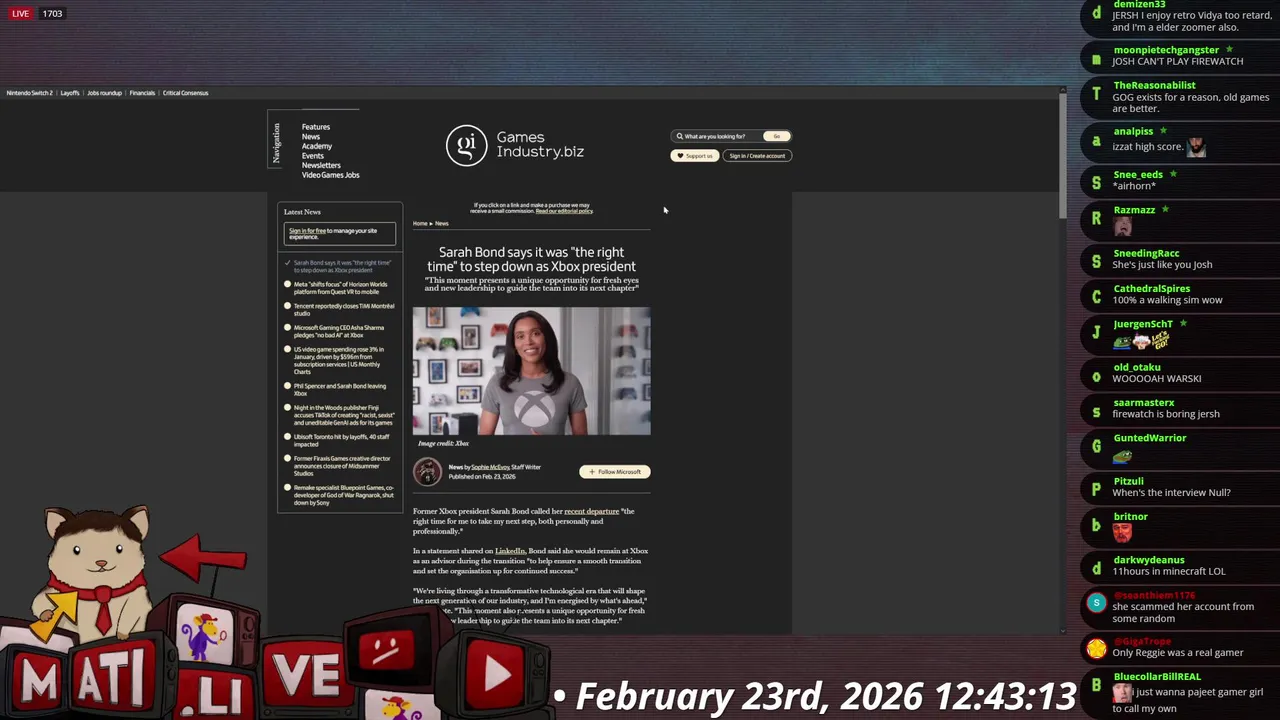Open the Layoffs topic link
The width and height of the screenshot is (1280, 720).
click(x=70, y=93)
